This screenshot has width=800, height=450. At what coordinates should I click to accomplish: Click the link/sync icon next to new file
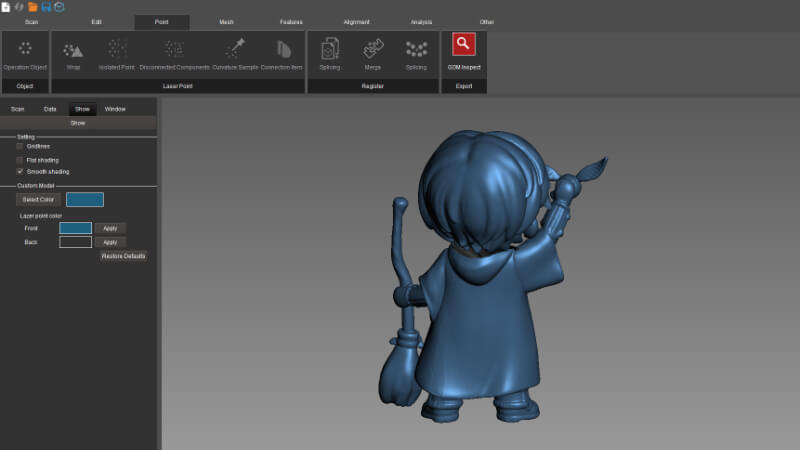[19, 7]
